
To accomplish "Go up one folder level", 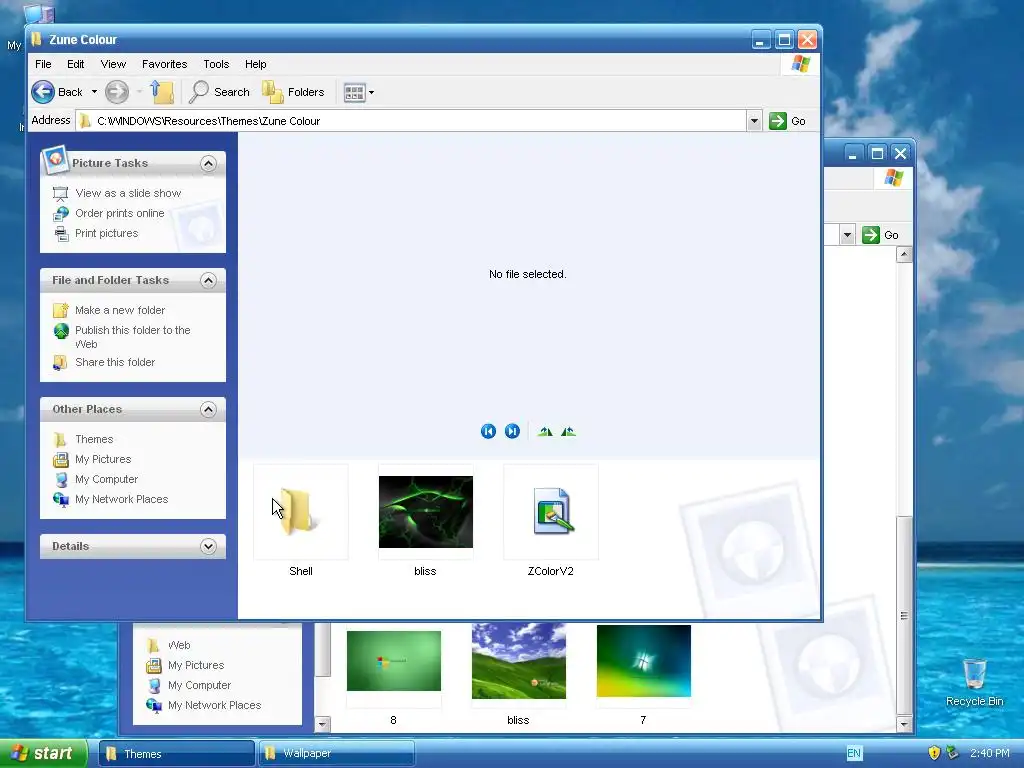I will [x=161, y=92].
